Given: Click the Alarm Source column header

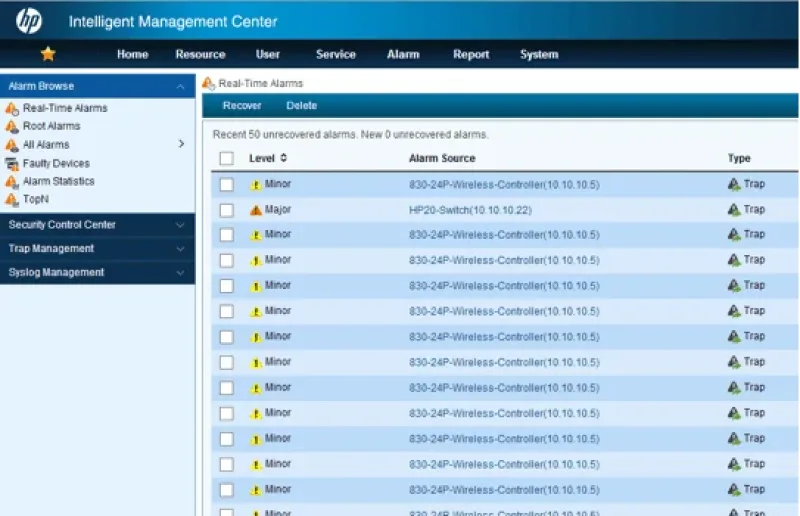Looking at the screenshot, I should [x=442, y=158].
